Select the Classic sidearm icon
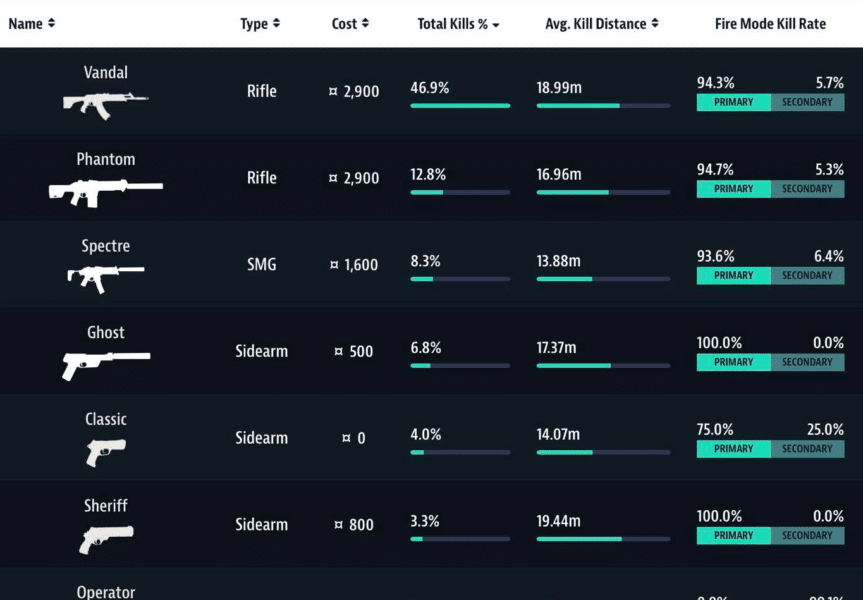 (x=105, y=451)
